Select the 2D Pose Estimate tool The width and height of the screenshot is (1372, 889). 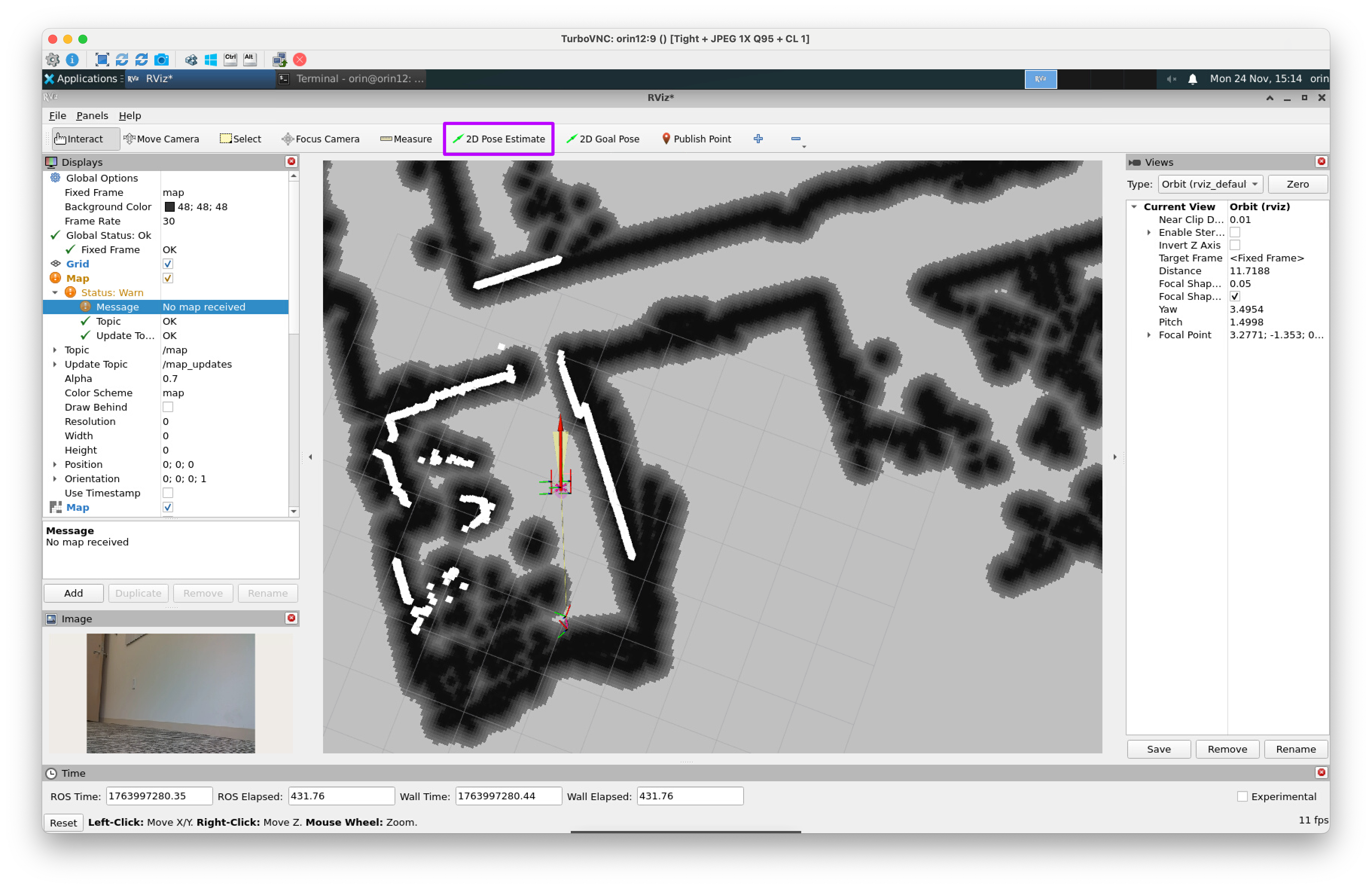pyautogui.click(x=498, y=139)
